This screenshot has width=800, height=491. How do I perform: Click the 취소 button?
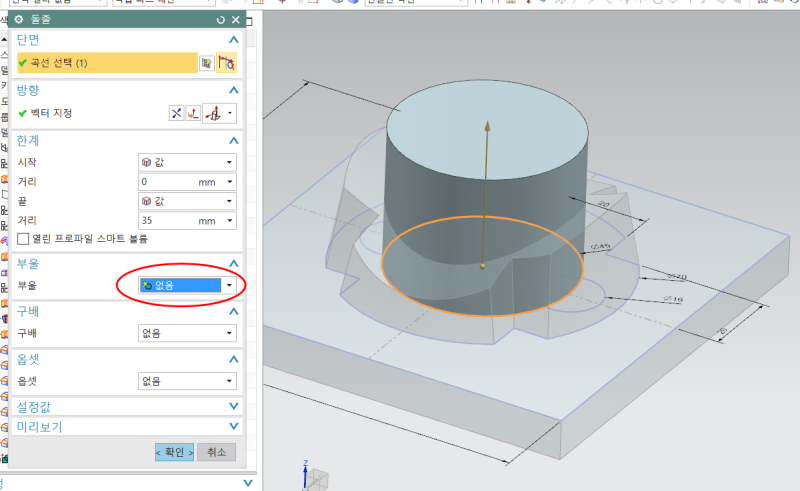coord(216,452)
